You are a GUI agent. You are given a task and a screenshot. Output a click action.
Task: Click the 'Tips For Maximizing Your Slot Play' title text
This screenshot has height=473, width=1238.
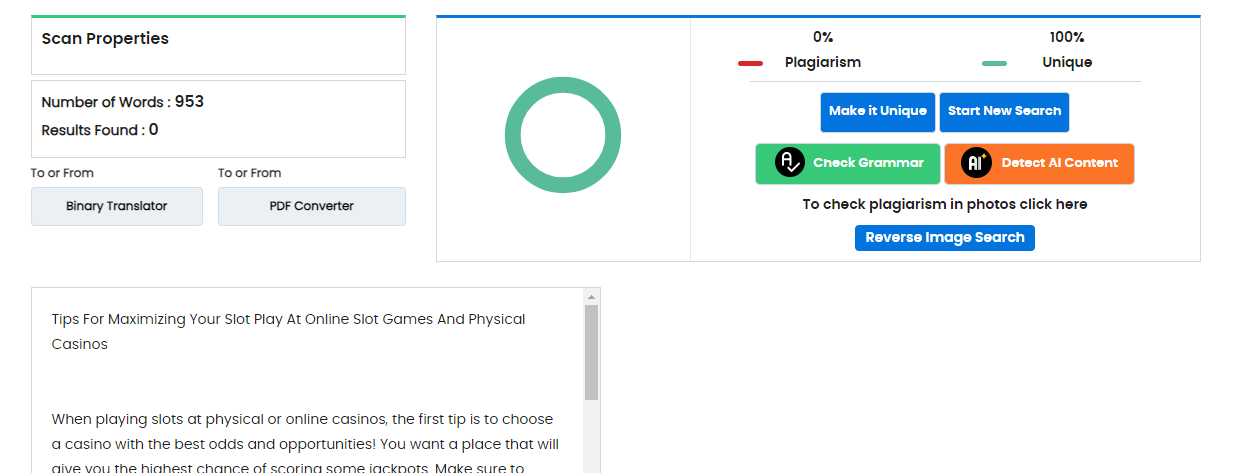[x=288, y=320]
